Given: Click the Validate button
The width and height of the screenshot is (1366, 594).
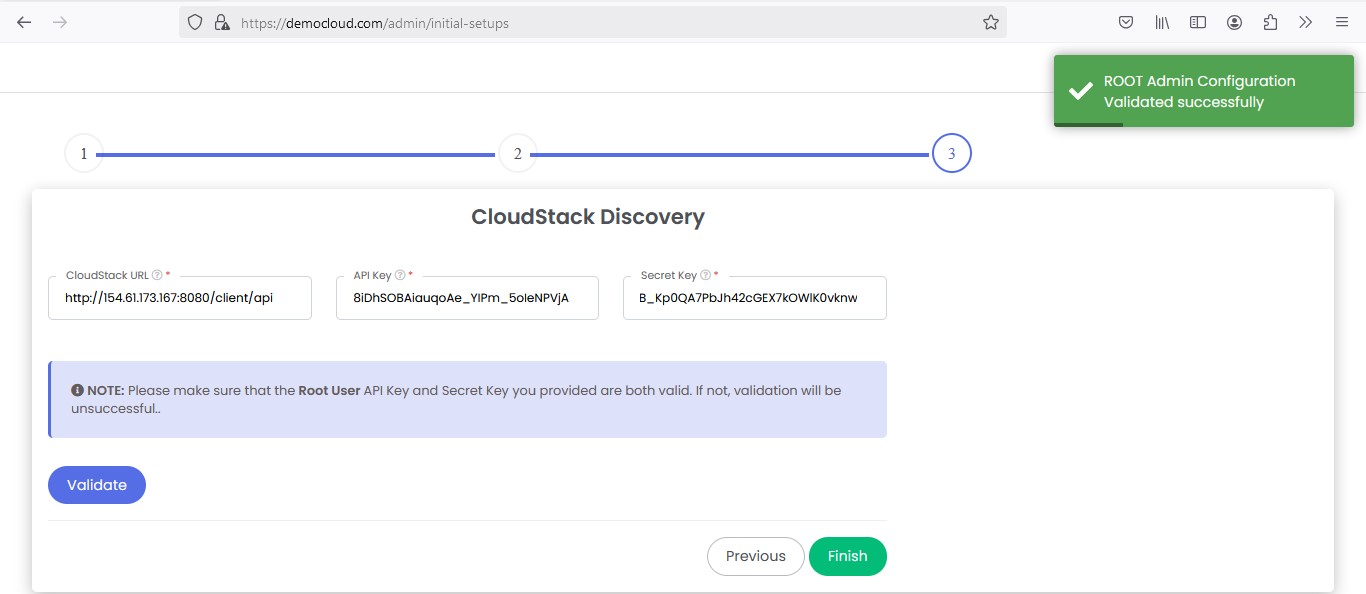Looking at the screenshot, I should coord(97,485).
